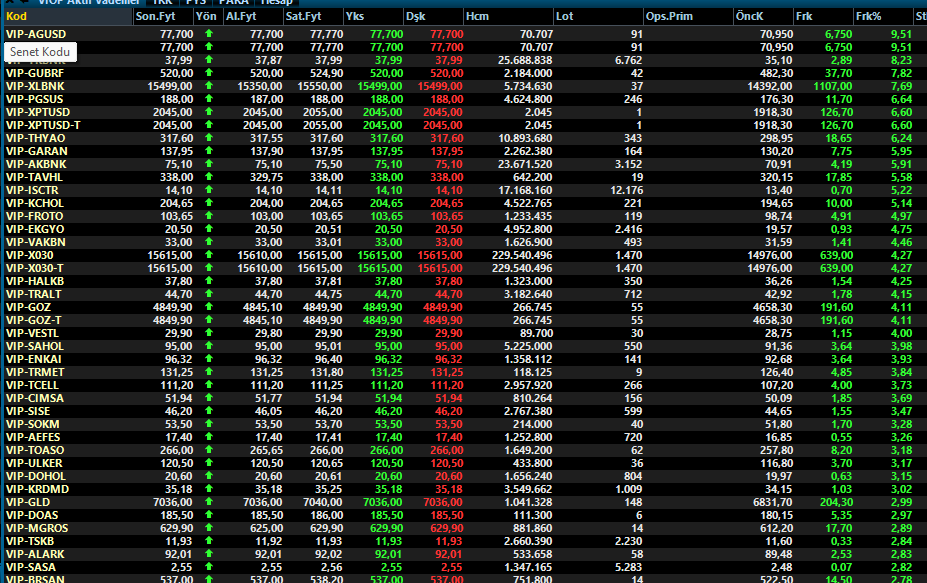The height and width of the screenshot is (583, 927).
Task: Click the up arrow in VIP-AKBNK row
Action: (209, 164)
